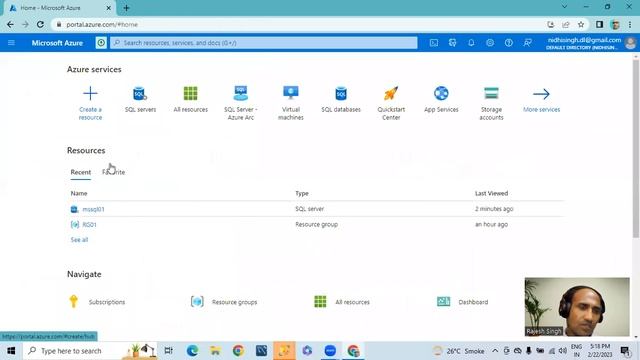Open SQL databases service
This screenshot has height=360, width=640.
[341, 99]
